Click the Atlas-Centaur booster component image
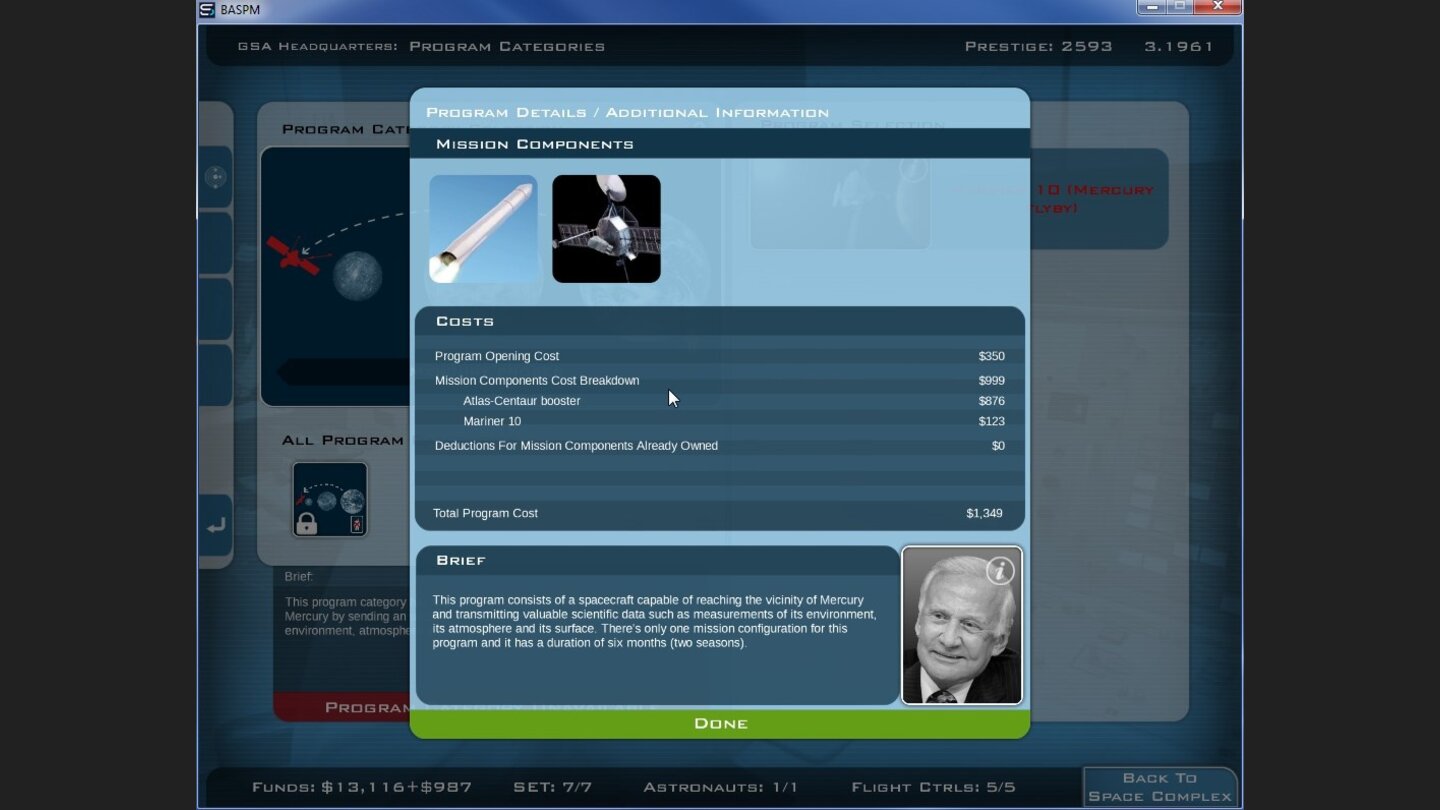1440x810 pixels. (x=483, y=228)
